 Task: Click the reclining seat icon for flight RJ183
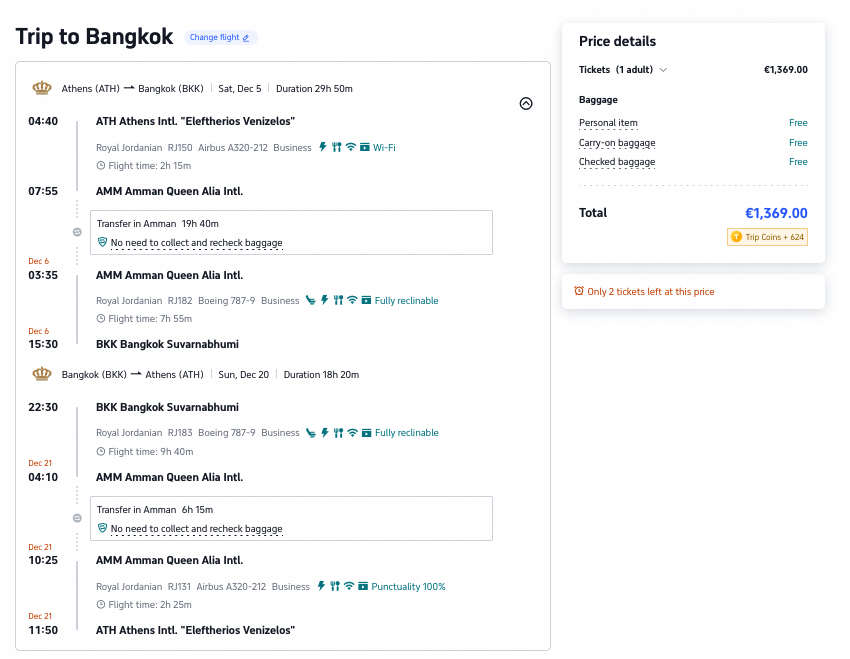[311, 432]
